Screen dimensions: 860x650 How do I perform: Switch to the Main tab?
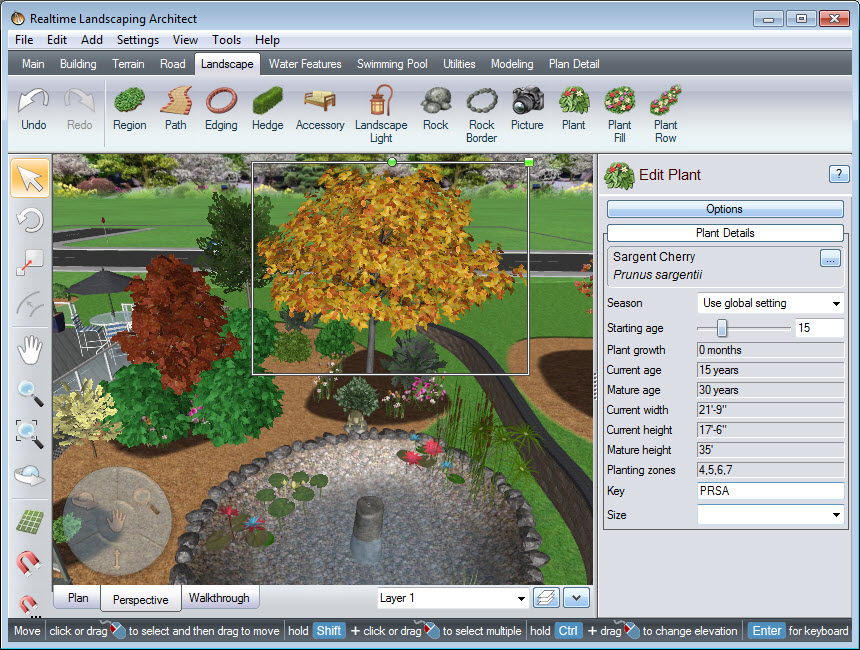point(33,64)
